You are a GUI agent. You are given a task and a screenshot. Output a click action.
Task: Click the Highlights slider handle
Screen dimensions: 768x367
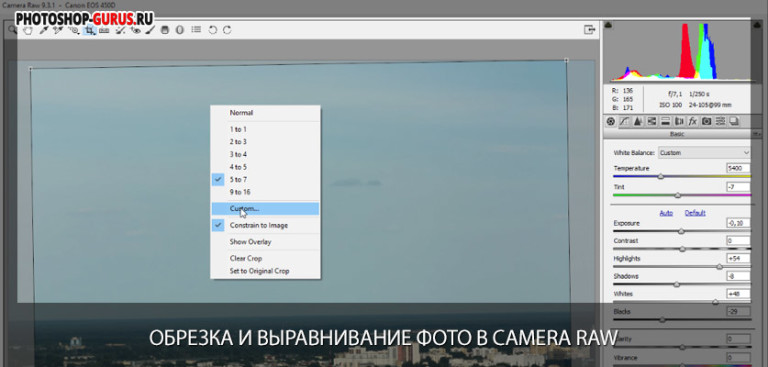(x=720, y=267)
